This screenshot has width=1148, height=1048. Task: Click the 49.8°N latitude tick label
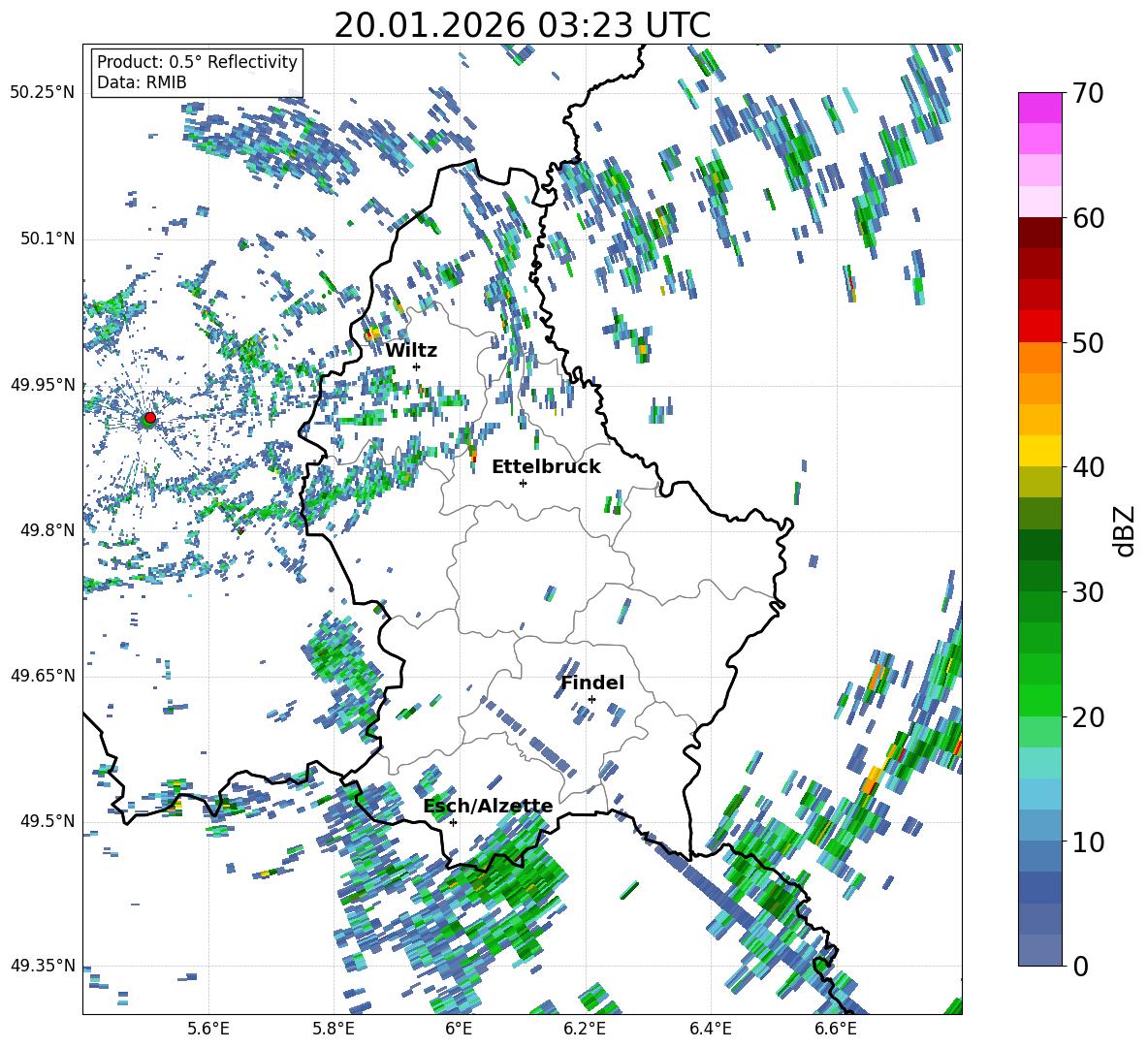pos(47,530)
